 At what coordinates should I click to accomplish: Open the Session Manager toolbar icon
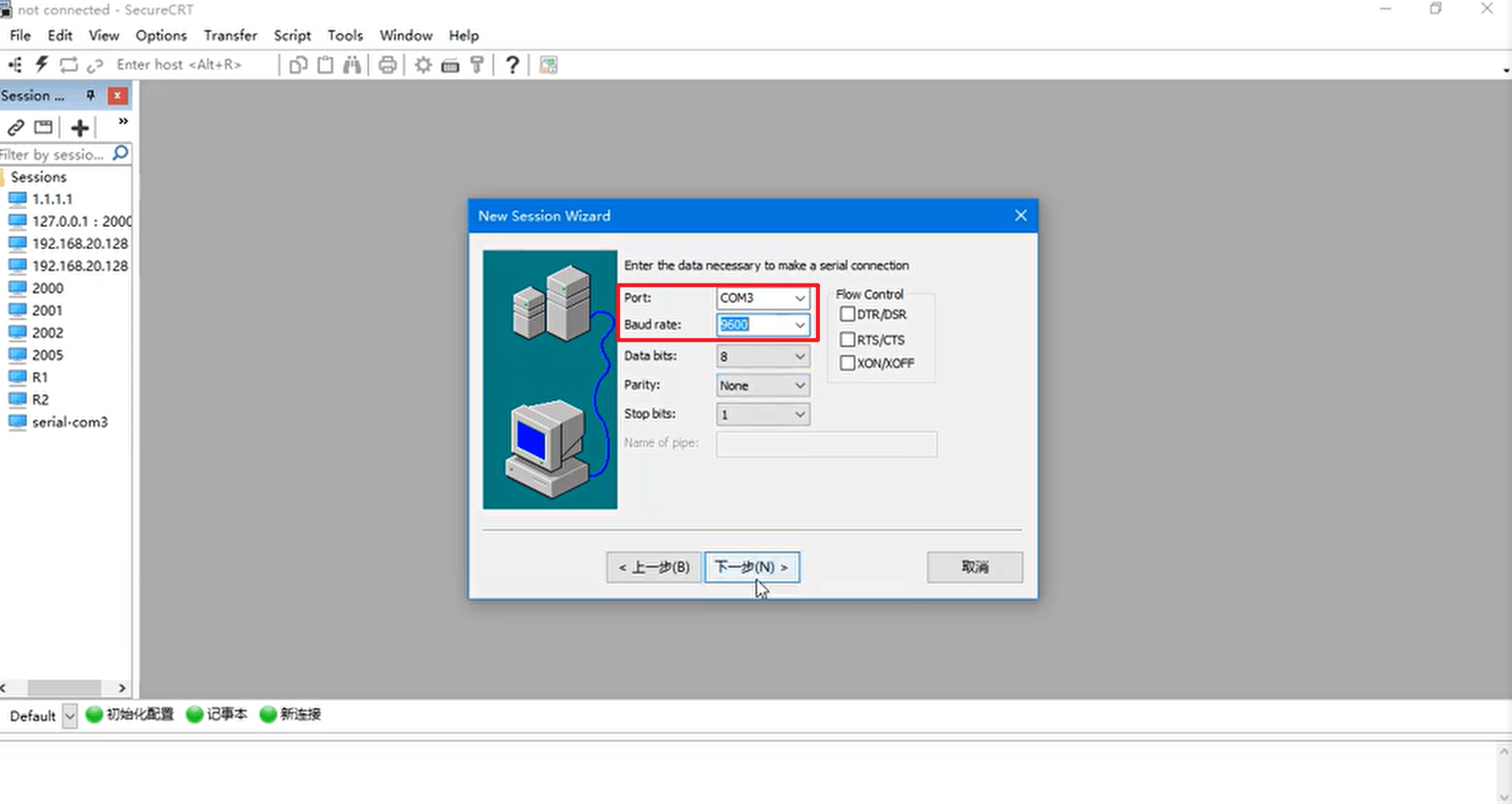click(15, 64)
